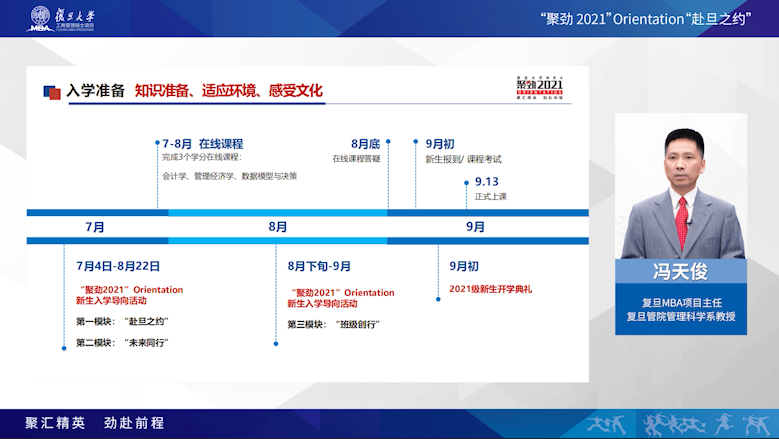Click footer slogan 聚汇精英 劲赴前程
Viewport: 779px width, 439px height.
(x=95, y=423)
